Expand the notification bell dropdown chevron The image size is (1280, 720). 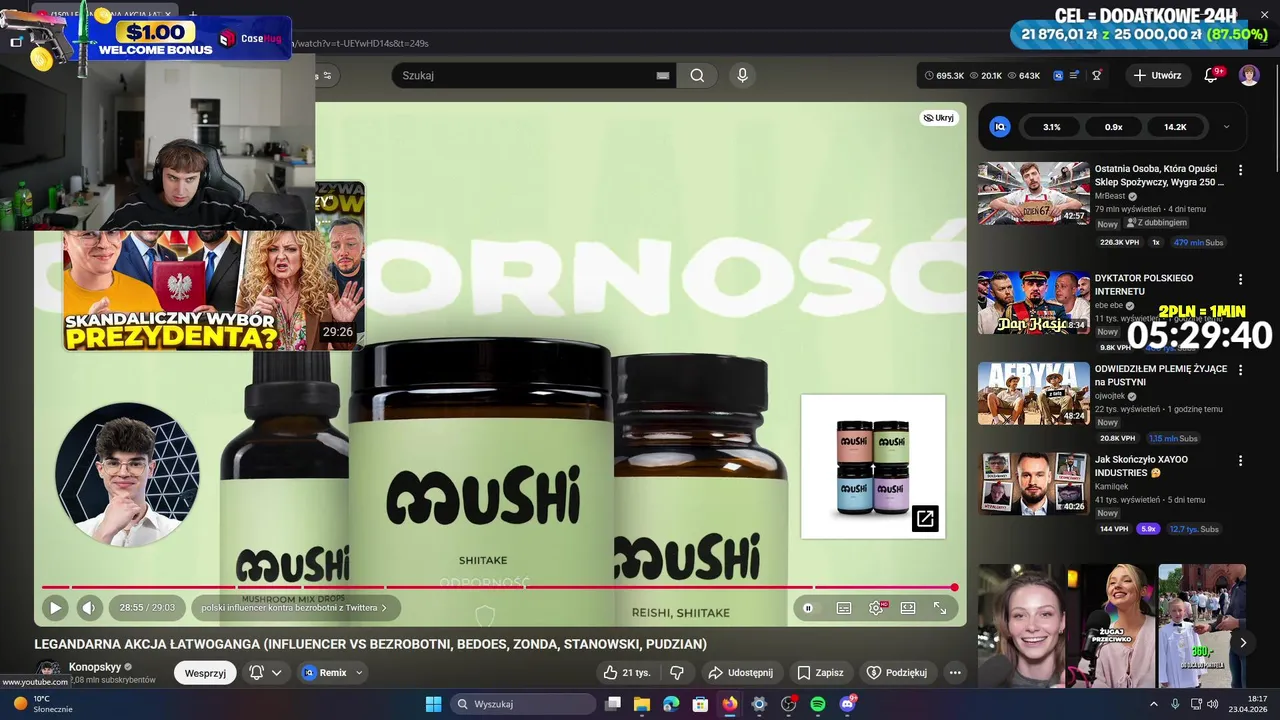277,673
